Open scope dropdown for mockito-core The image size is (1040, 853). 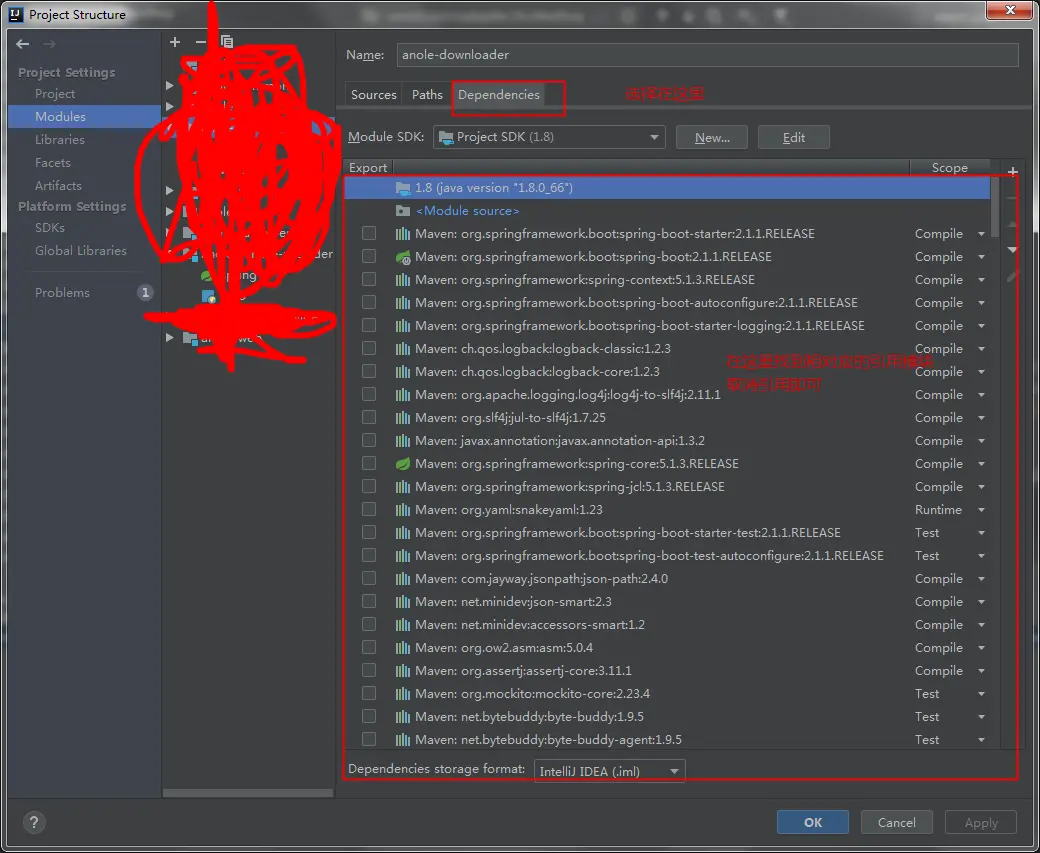[x=981, y=694]
